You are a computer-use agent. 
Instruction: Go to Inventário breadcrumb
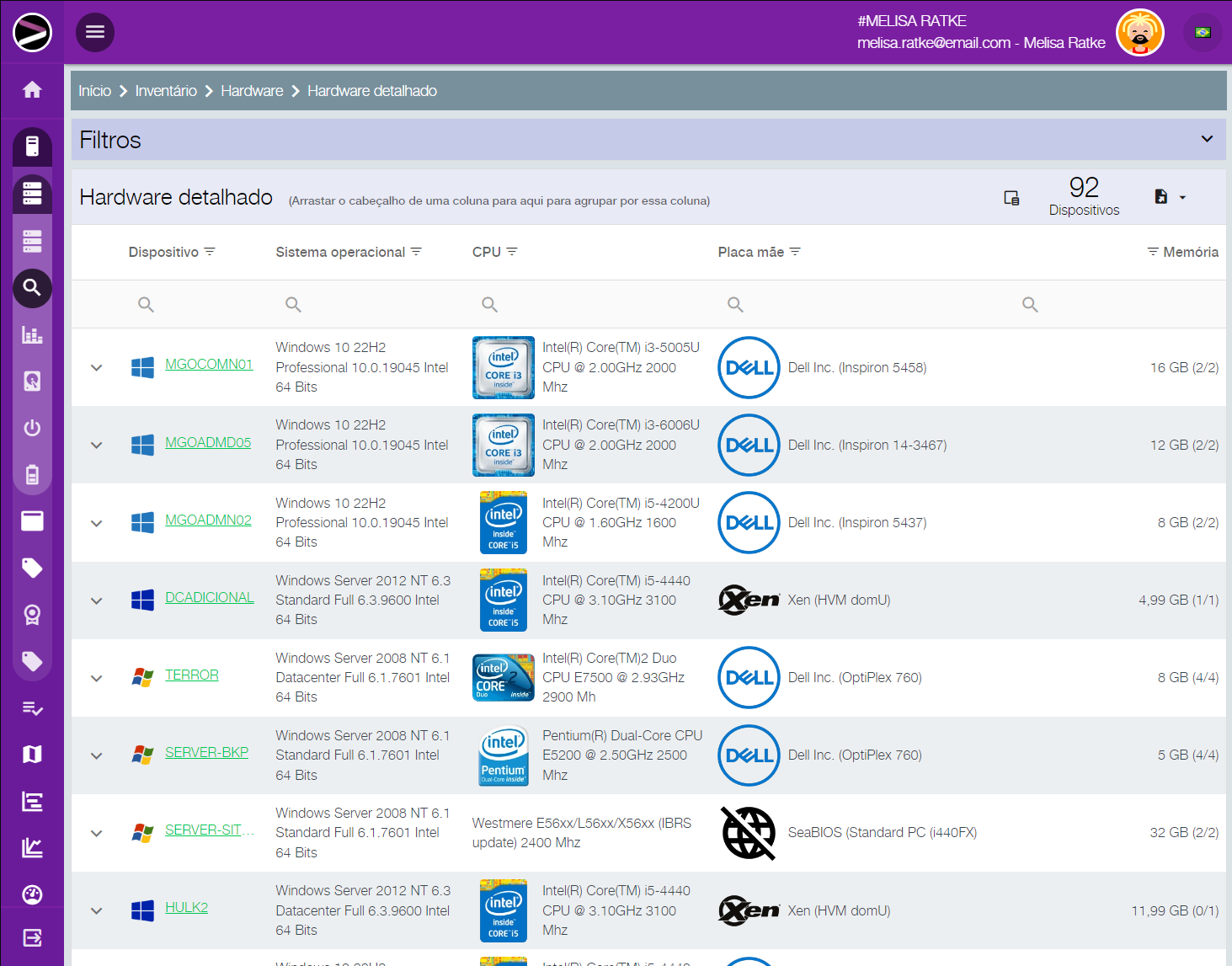(x=166, y=91)
